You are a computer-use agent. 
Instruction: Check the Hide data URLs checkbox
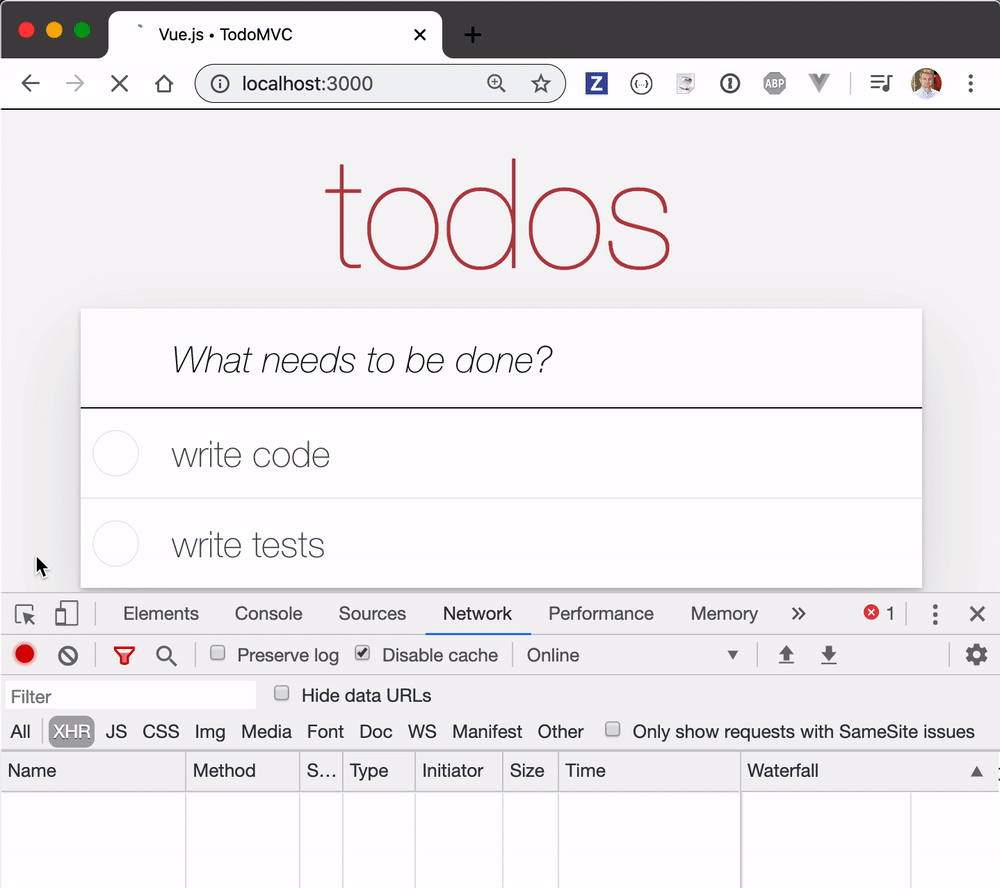pos(282,694)
